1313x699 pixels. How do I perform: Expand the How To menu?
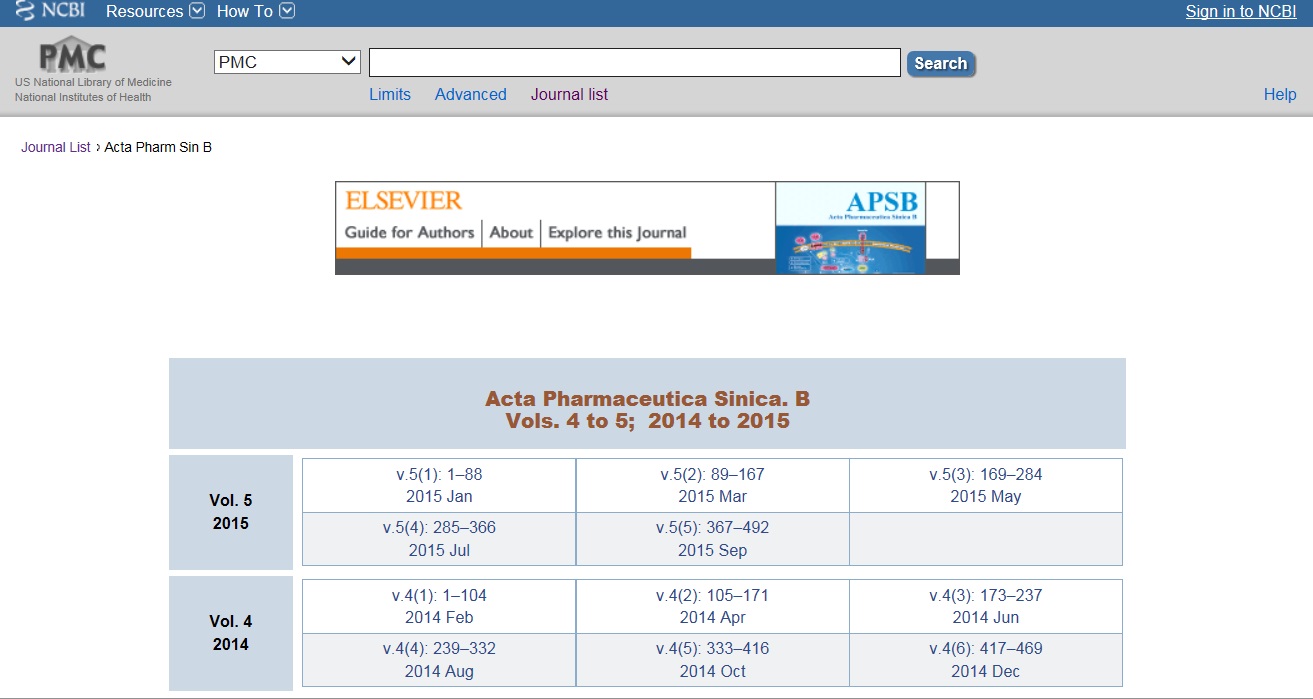255,12
